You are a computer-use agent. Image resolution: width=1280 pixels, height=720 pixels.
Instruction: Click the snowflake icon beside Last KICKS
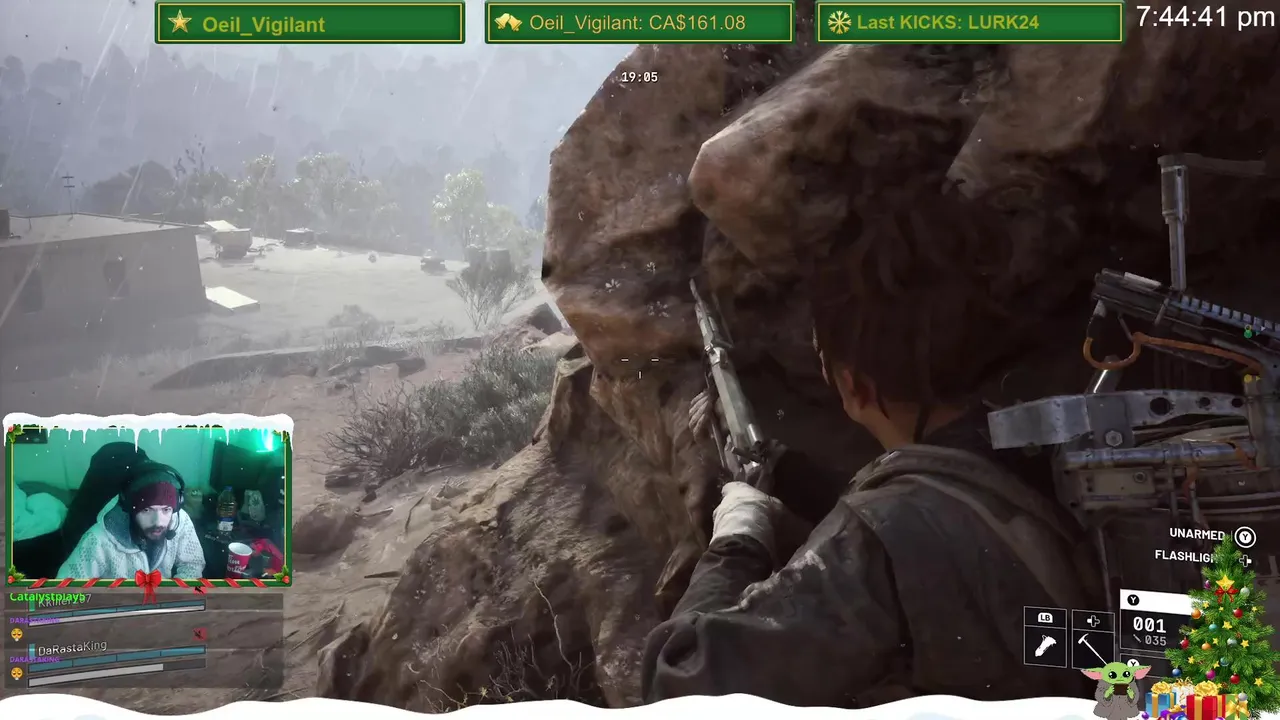point(840,22)
